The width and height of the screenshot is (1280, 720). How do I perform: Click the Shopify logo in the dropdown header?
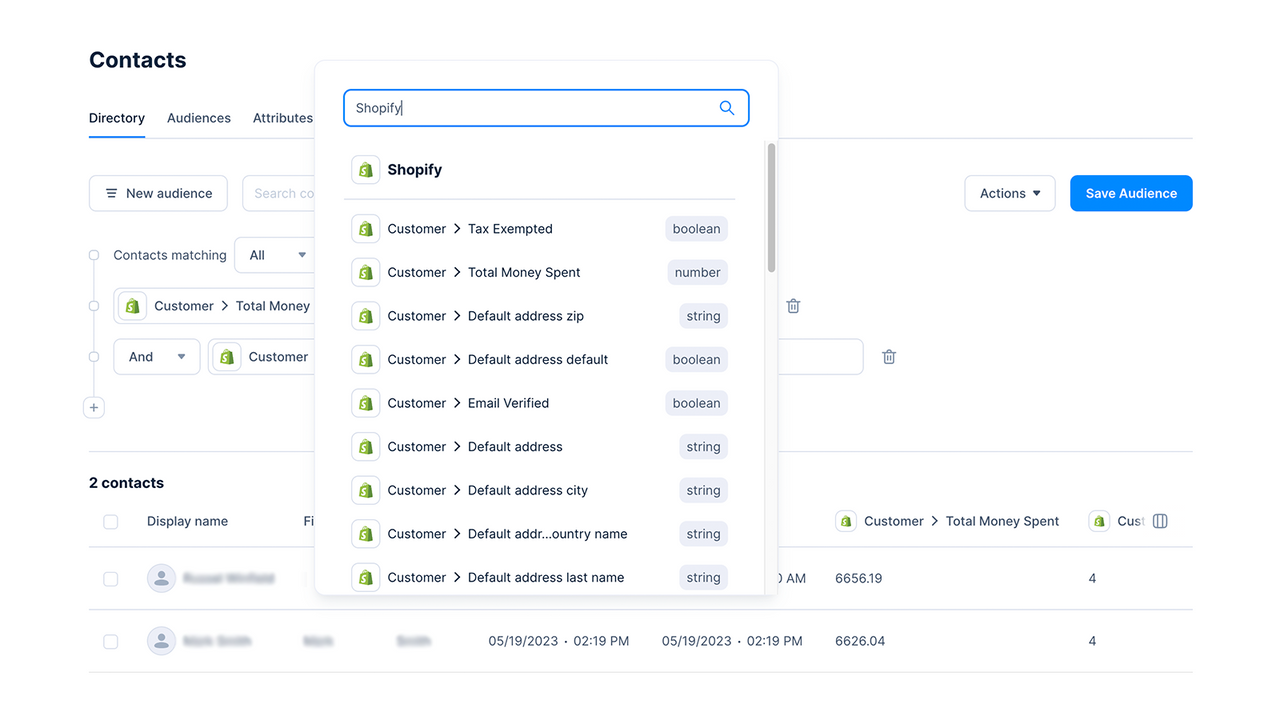[x=366, y=169]
